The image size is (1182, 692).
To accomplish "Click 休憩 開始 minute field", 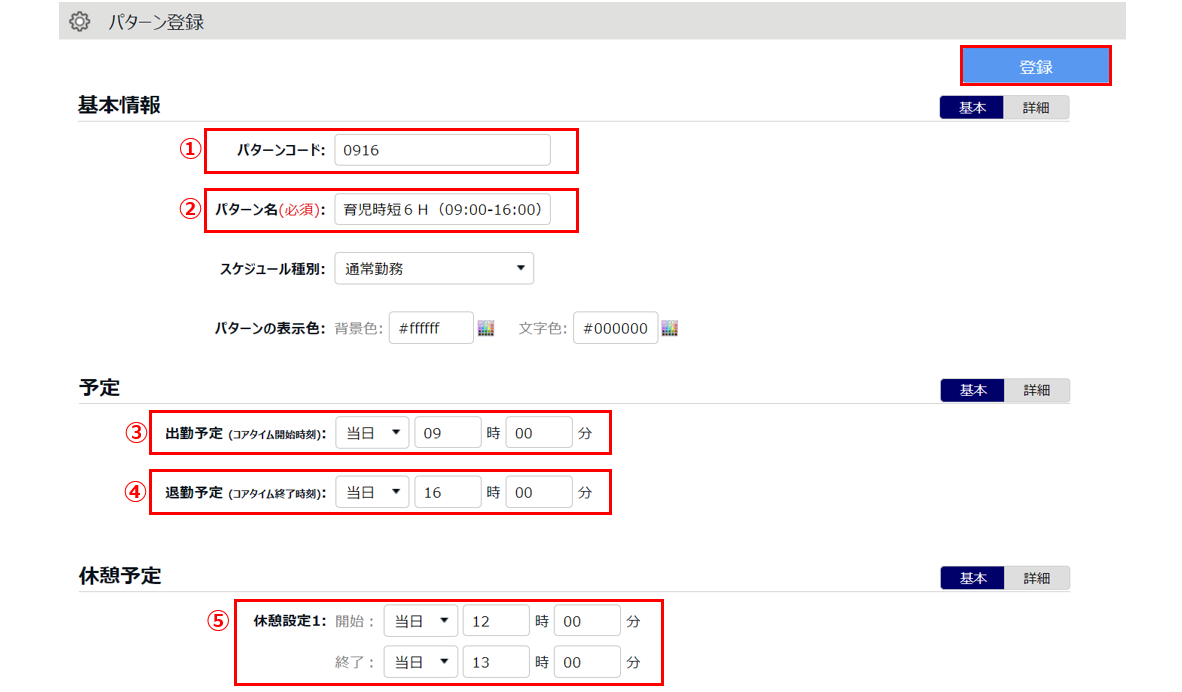I will [586, 621].
